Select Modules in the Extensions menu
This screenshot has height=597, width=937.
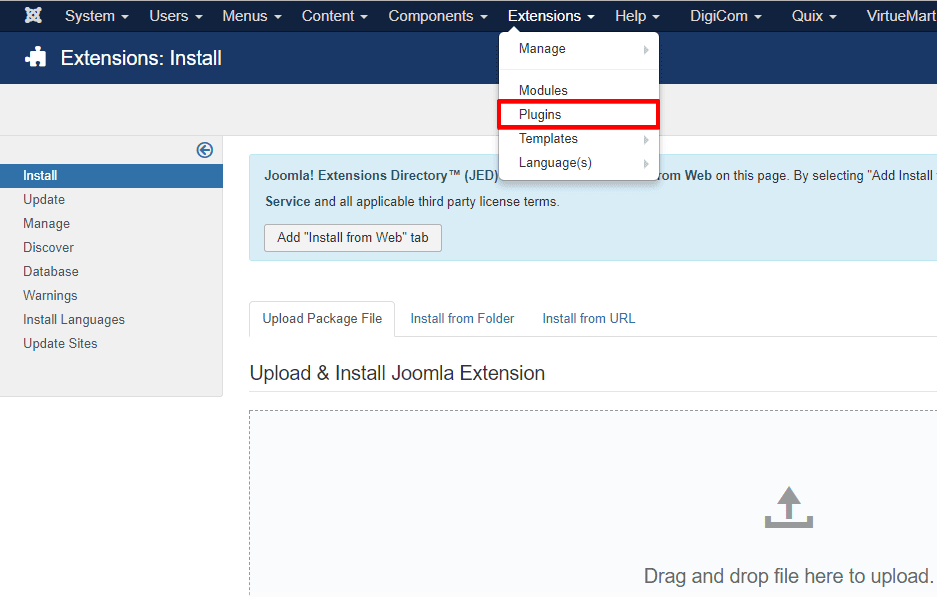point(578,91)
